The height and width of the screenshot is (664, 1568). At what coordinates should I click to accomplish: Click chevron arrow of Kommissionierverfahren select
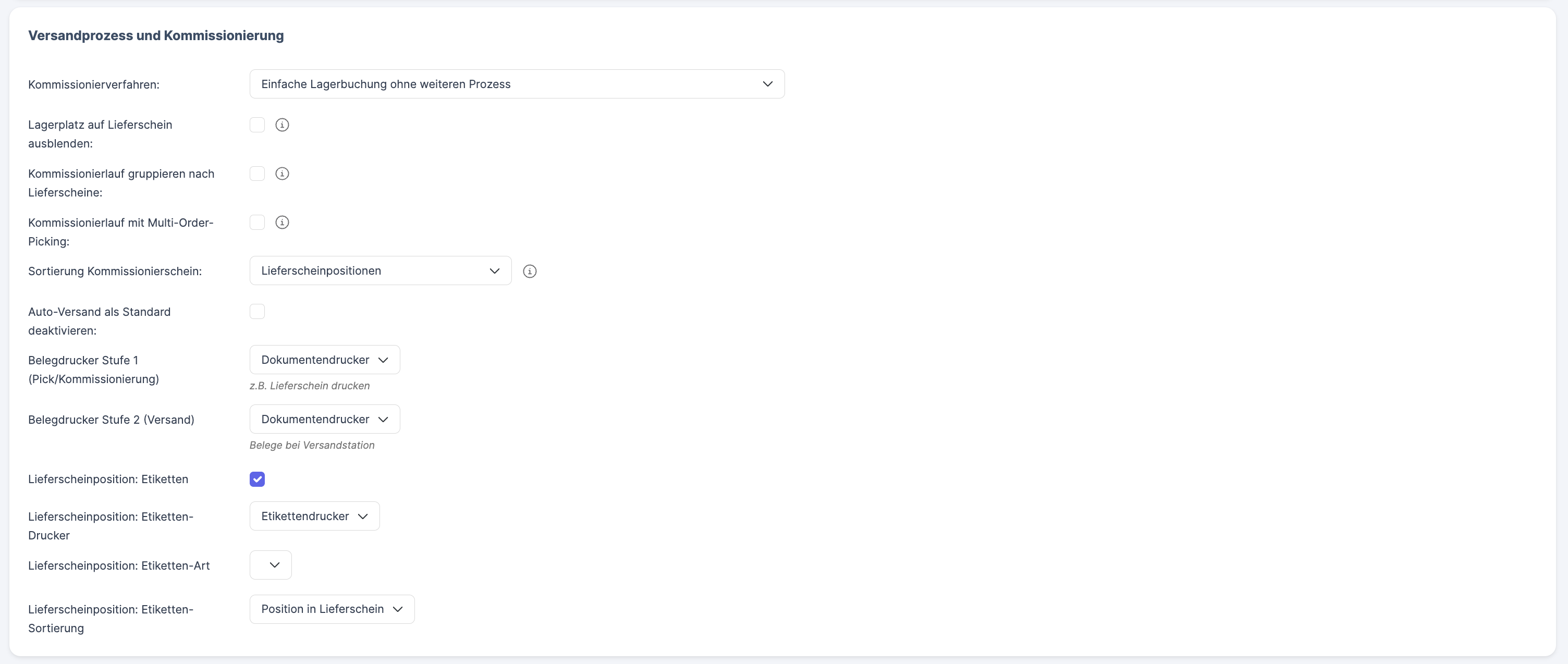point(767,84)
